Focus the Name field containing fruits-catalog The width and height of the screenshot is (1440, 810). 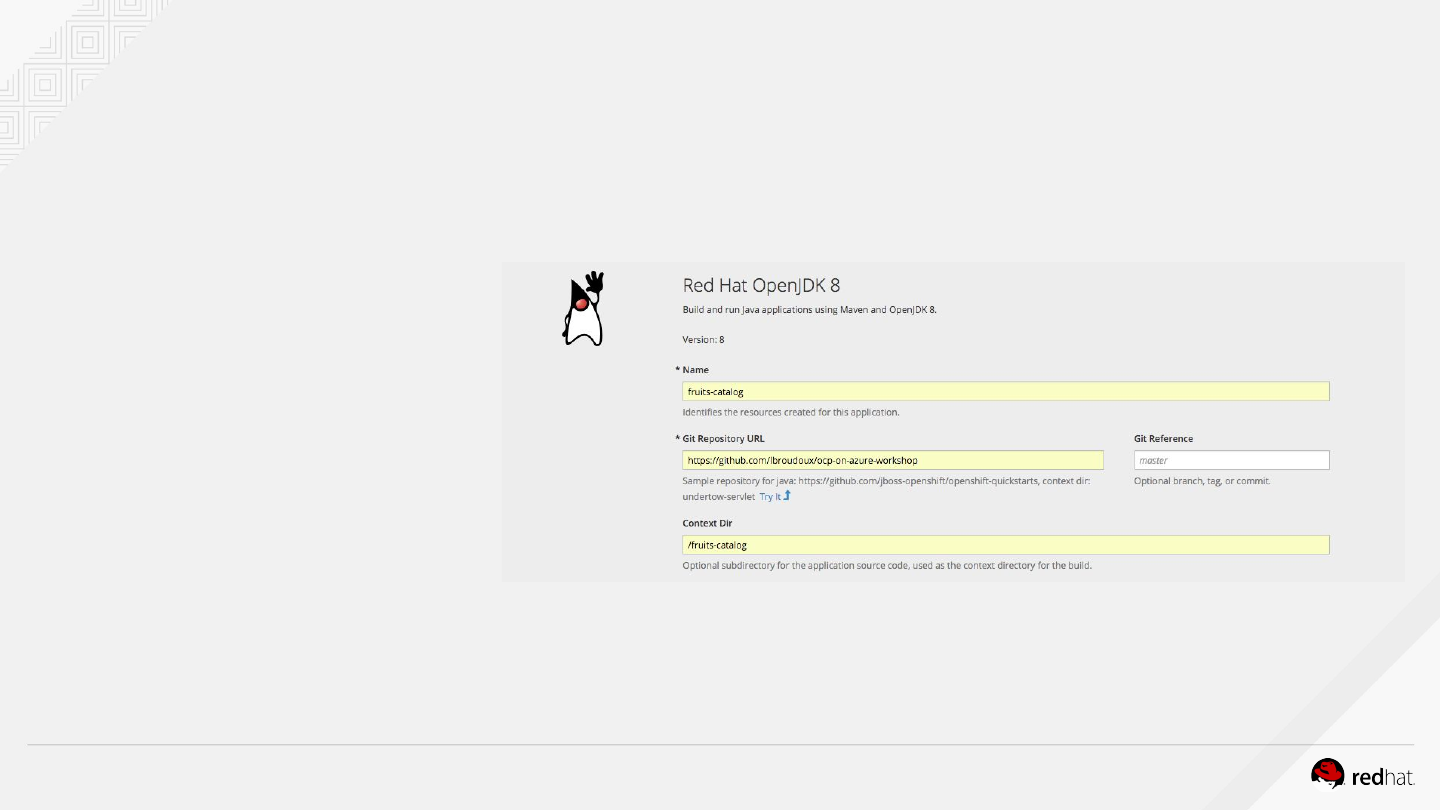[x=1006, y=391]
